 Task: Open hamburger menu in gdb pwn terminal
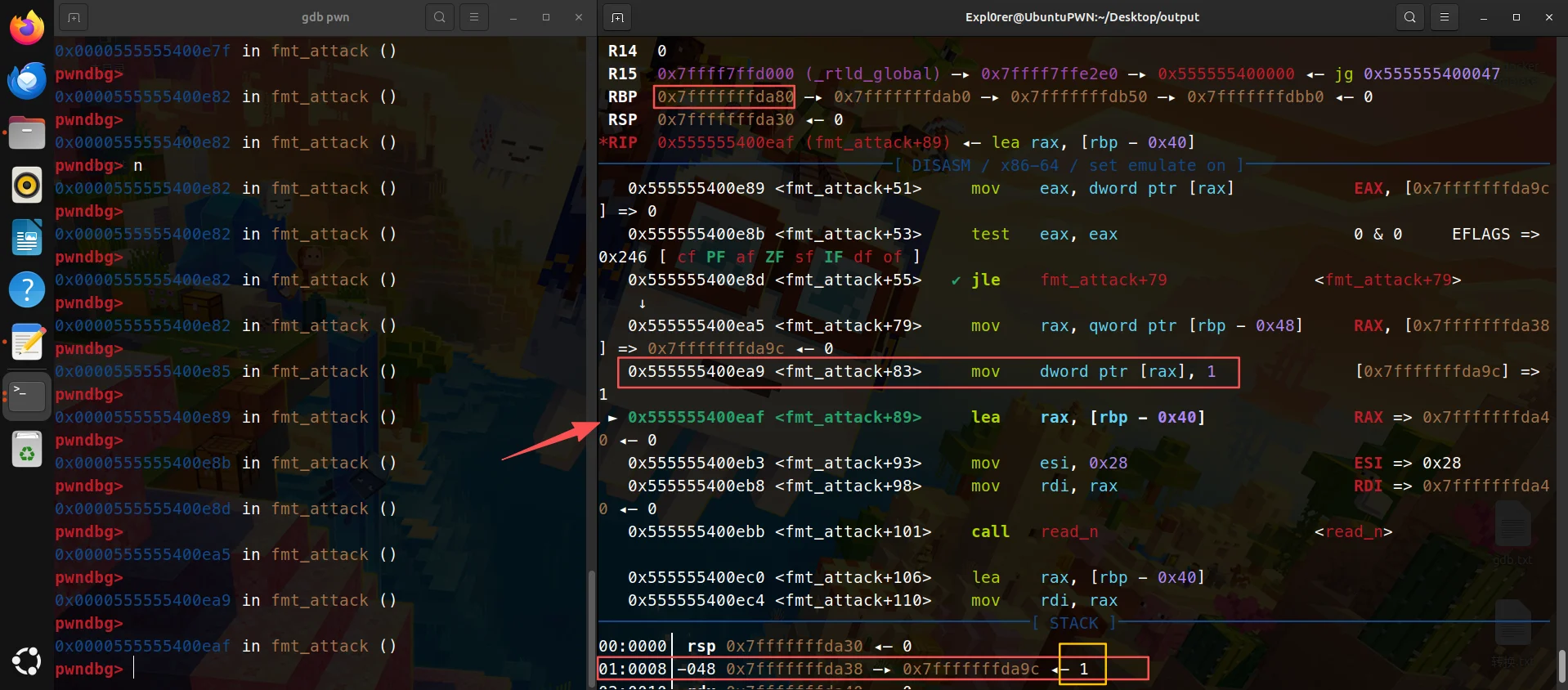tap(474, 17)
